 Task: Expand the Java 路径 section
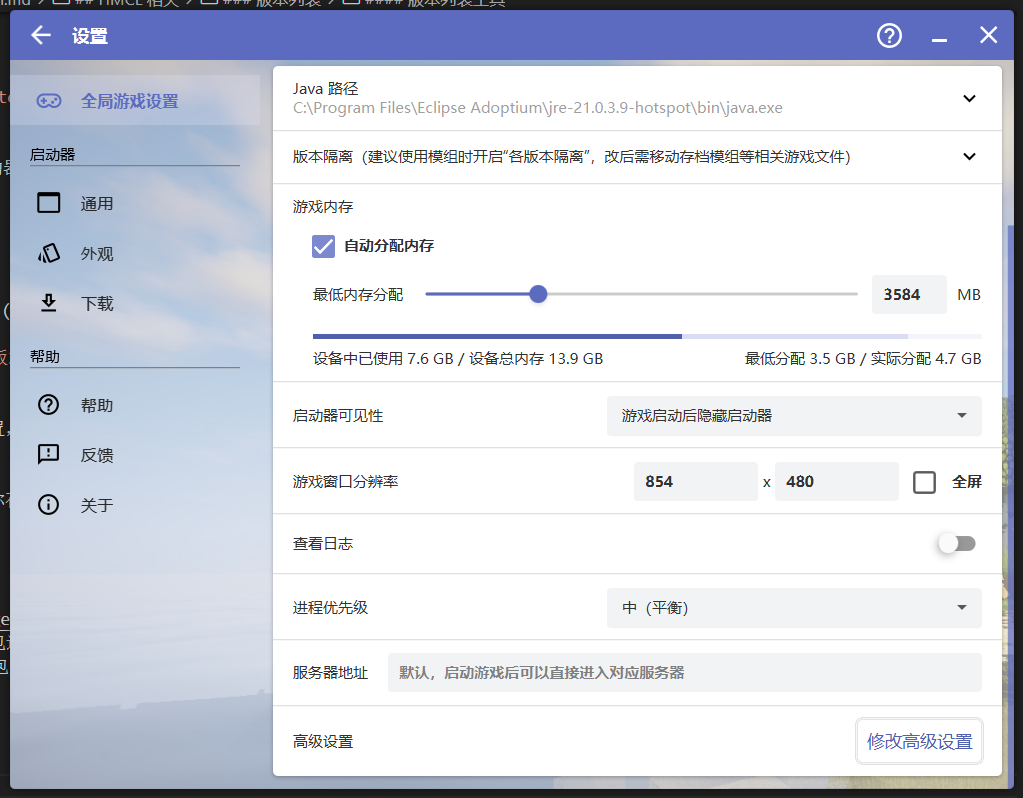tap(968, 99)
